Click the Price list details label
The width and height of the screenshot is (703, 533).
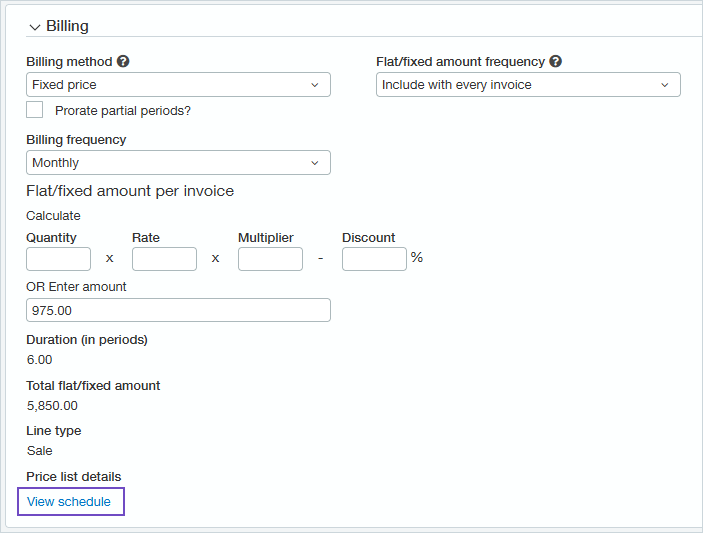pos(74,476)
